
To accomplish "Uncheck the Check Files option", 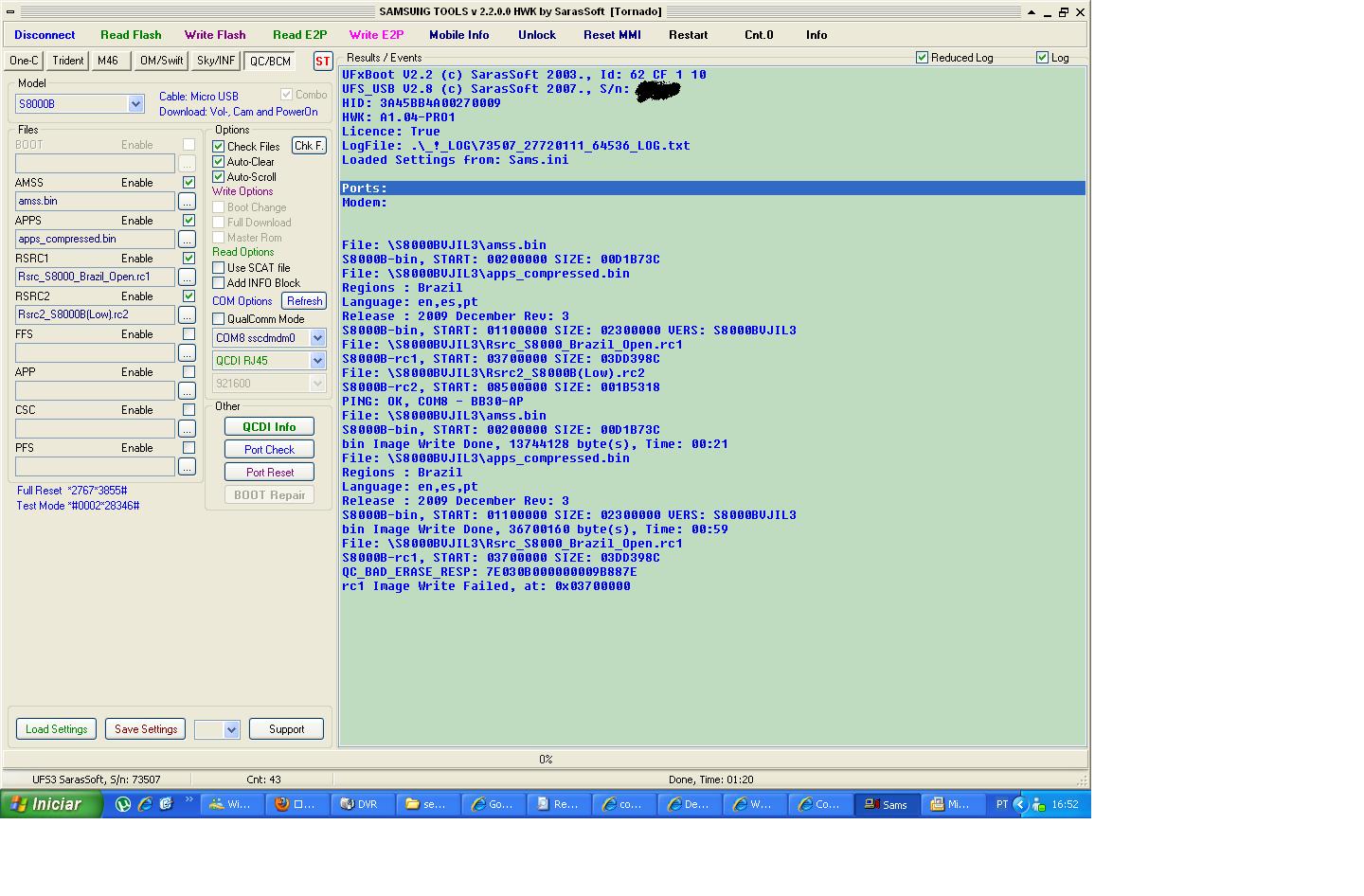I will (218, 147).
